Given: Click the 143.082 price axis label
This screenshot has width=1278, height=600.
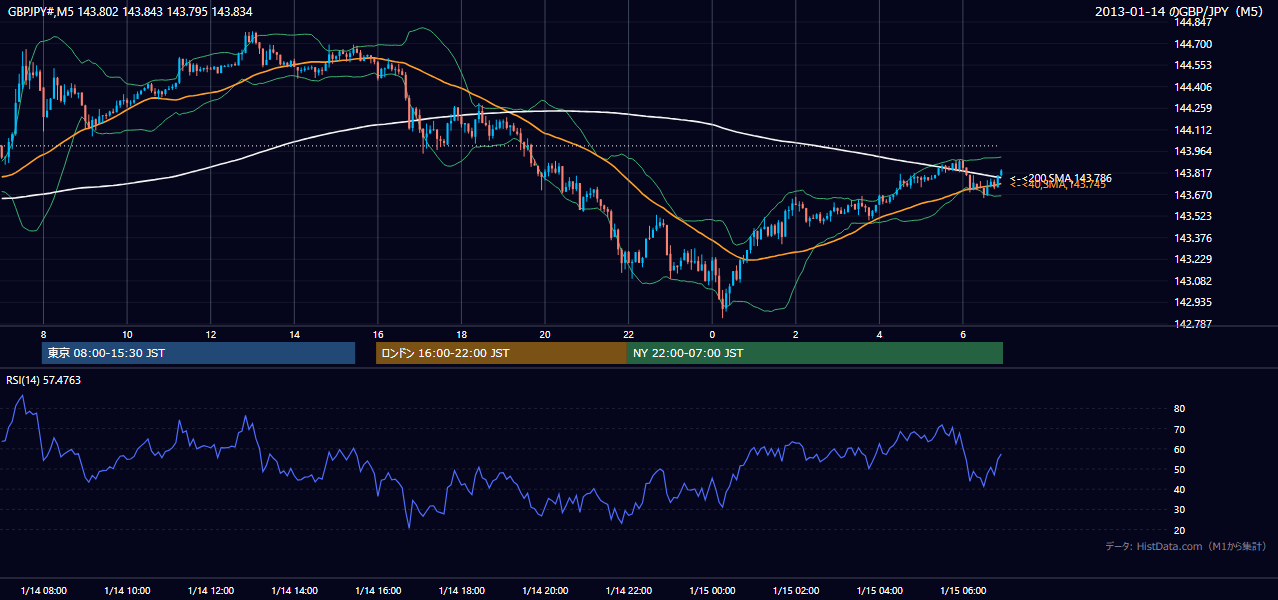Looking at the screenshot, I should 1194,281.
